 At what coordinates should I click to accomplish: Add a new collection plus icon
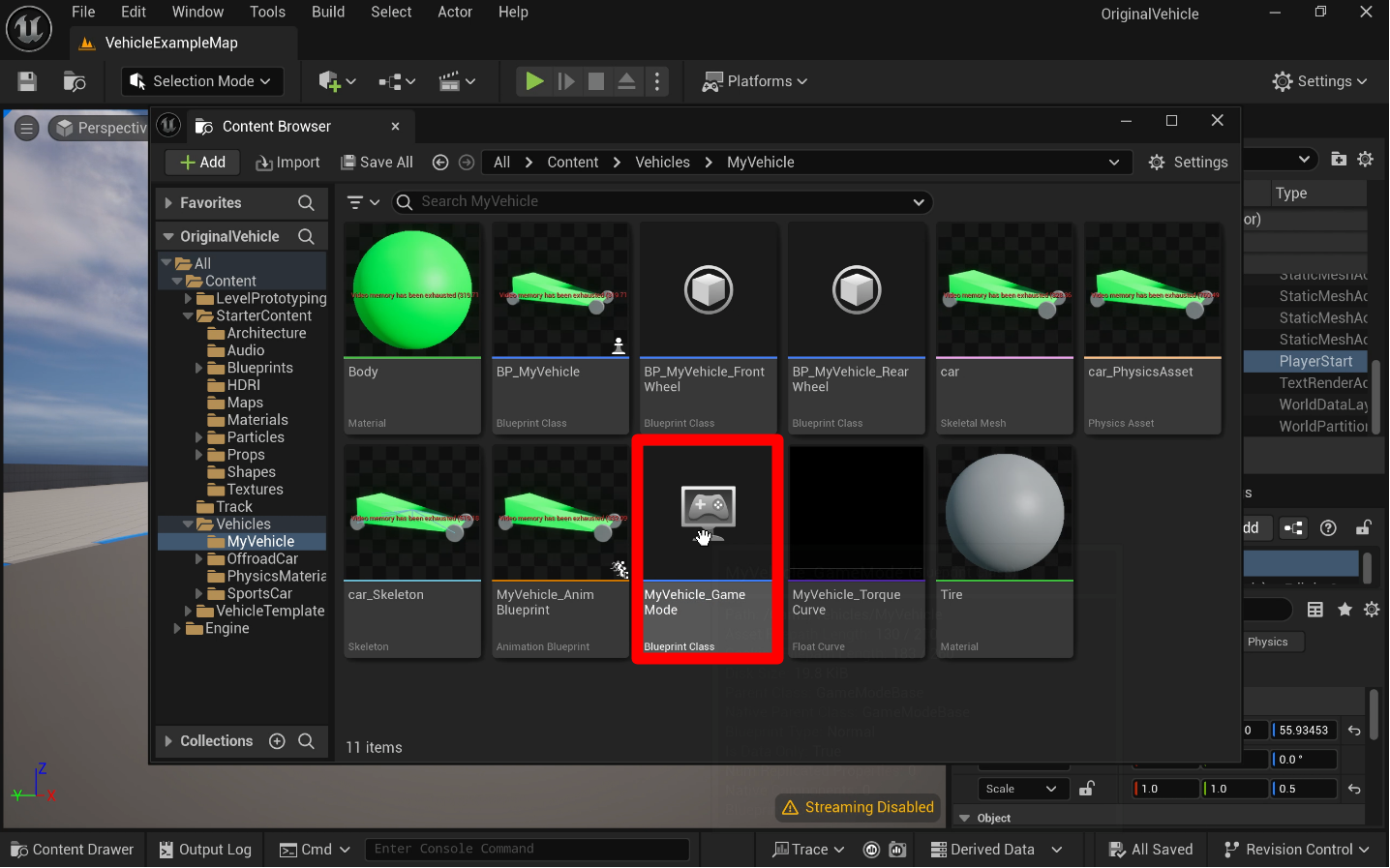tap(277, 741)
